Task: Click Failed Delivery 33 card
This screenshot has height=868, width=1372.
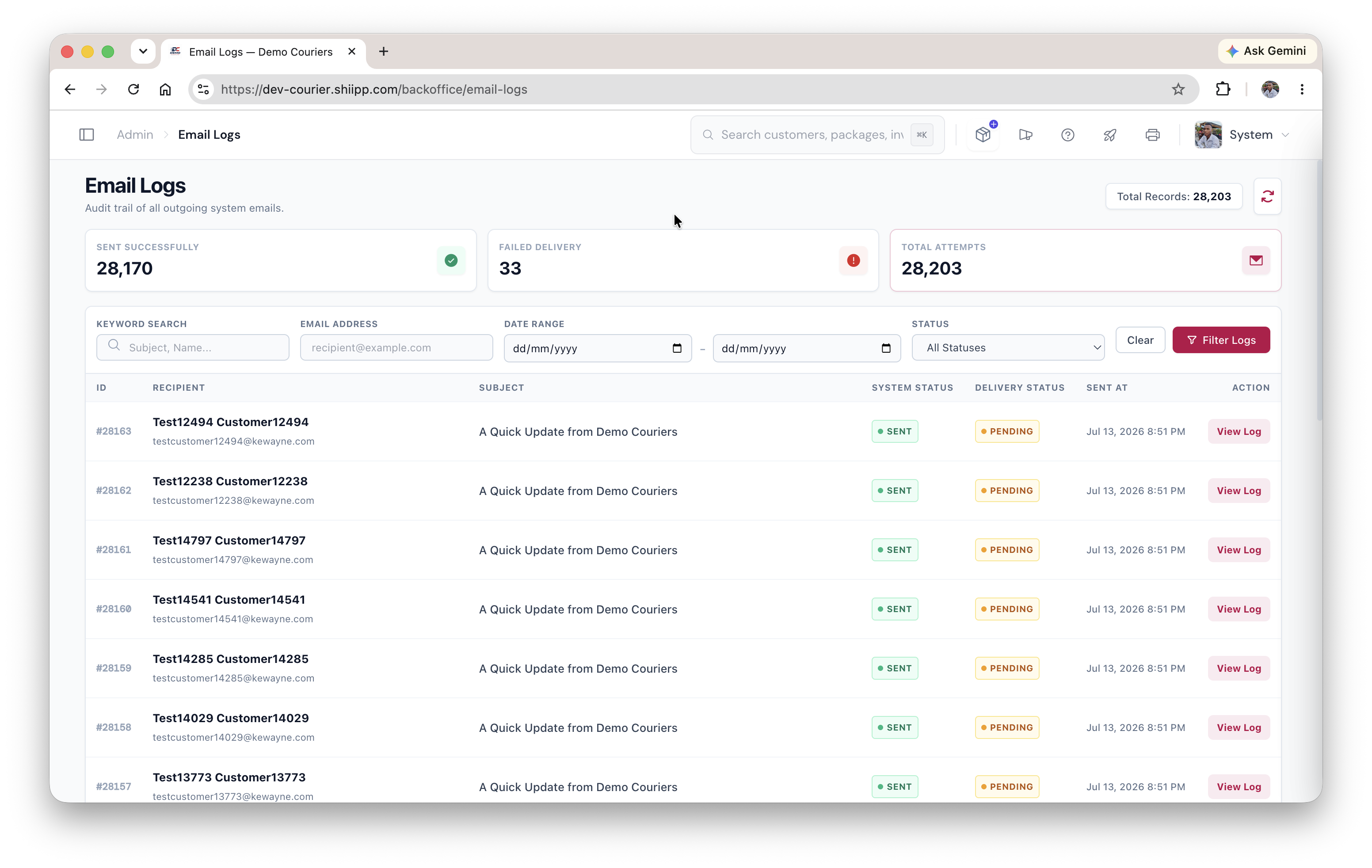Action: coord(682,261)
